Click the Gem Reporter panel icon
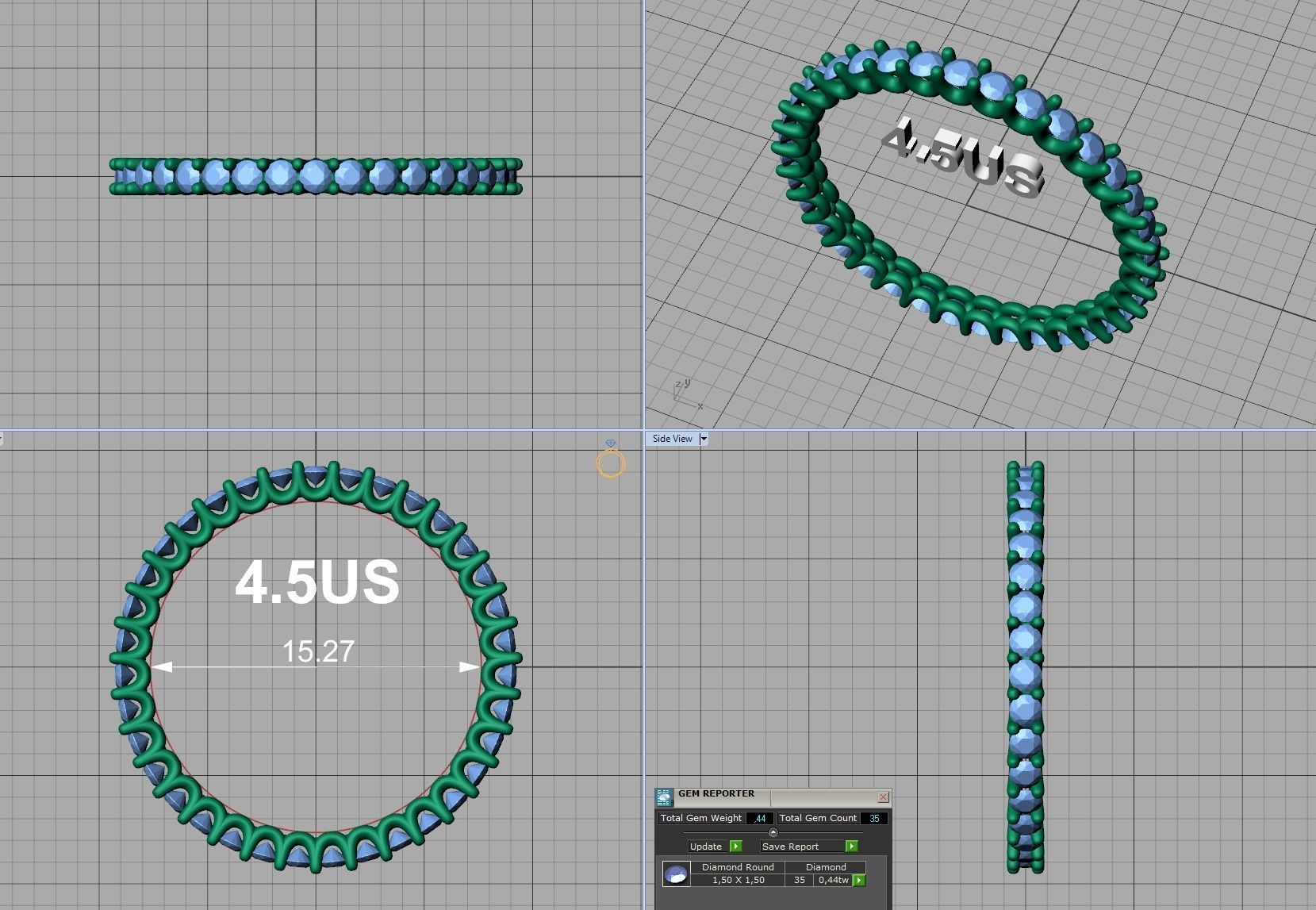The width and height of the screenshot is (1316, 910). point(664,797)
